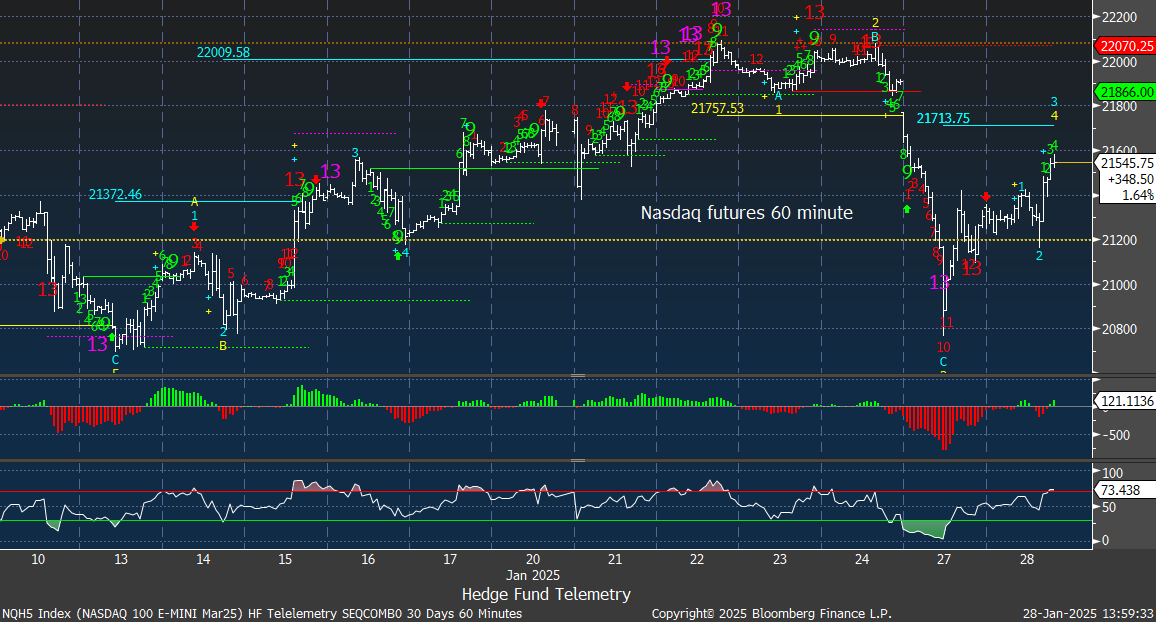The height and width of the screenshot is (622, 1156).
Task: Click 'Jan 2025' on the time axis
Action: (533, 575)
